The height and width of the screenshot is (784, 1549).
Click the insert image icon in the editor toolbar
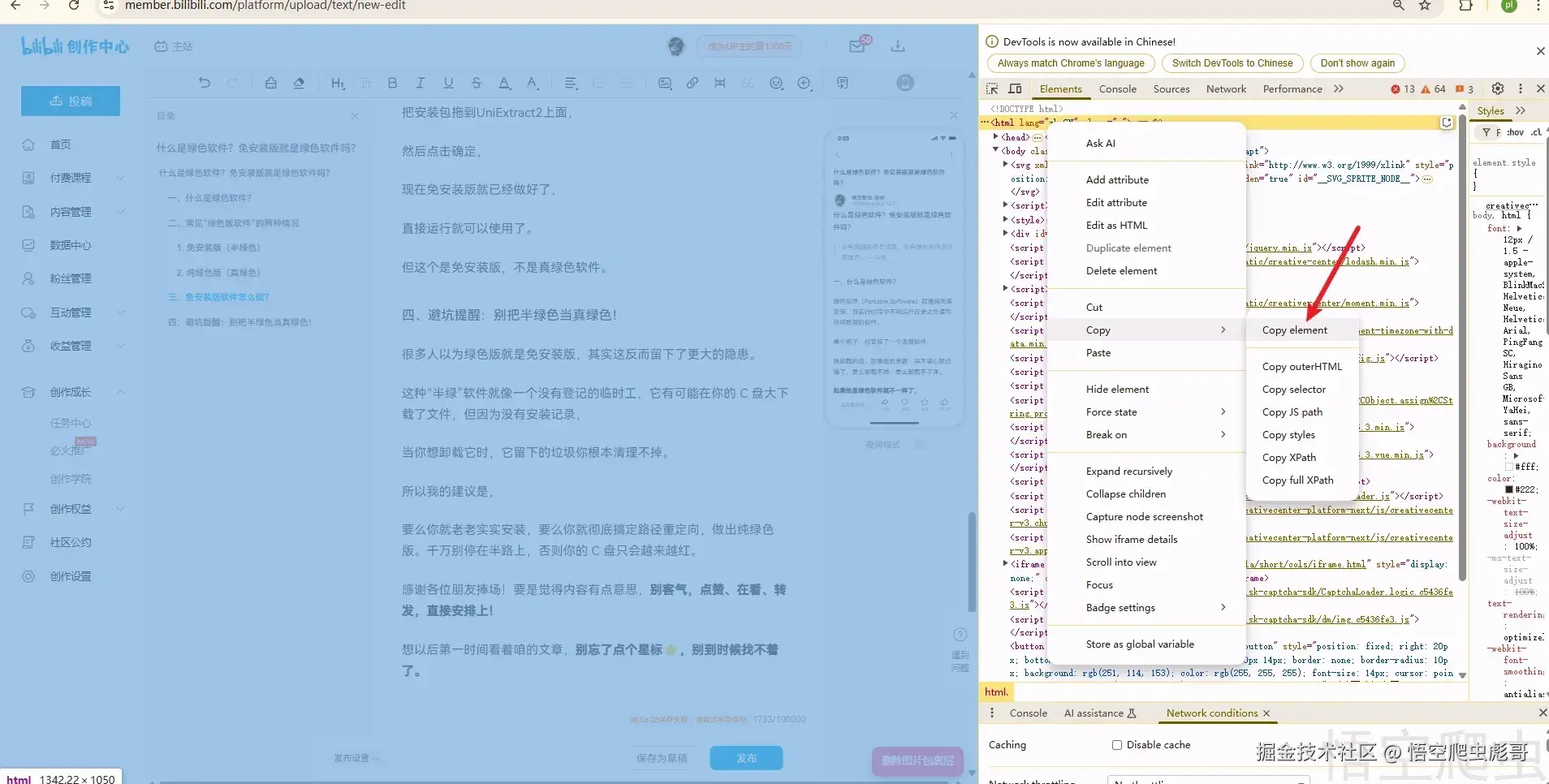click(x=665, y=83)
